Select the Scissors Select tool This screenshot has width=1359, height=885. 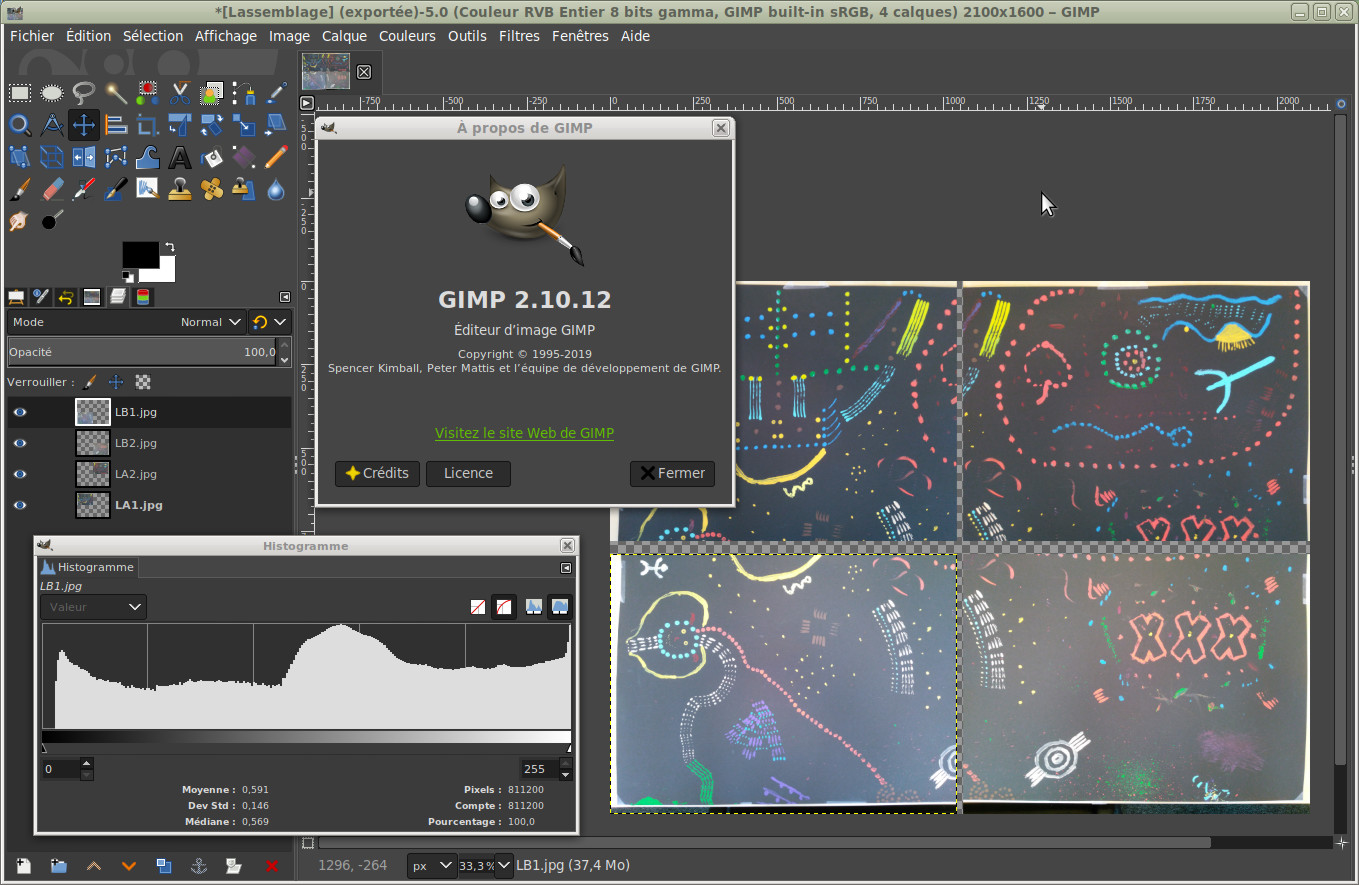[x=179, y=93]
